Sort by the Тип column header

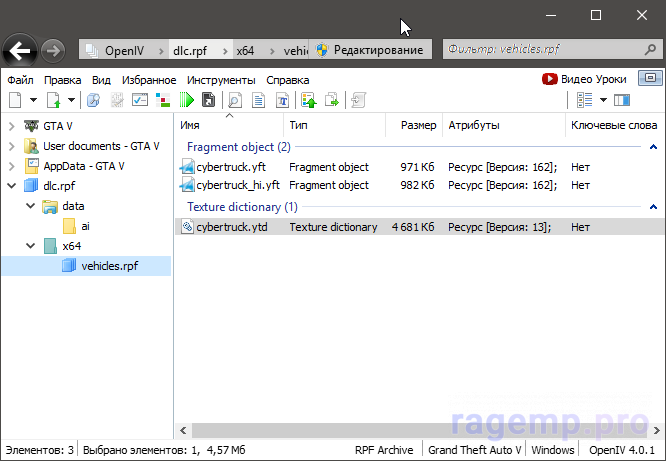pyautogui.click(x=334, y=125)
